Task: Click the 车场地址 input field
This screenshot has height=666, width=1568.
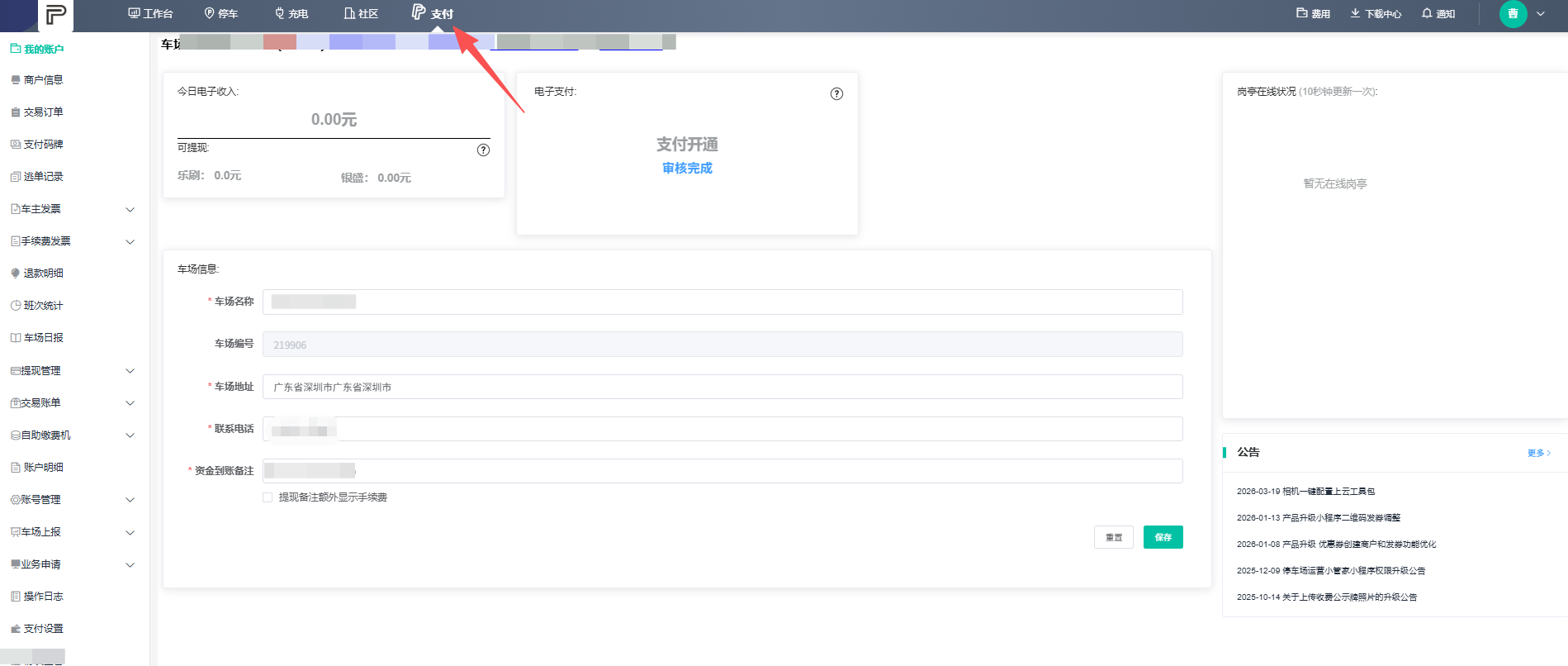Action: click(722, 387)
